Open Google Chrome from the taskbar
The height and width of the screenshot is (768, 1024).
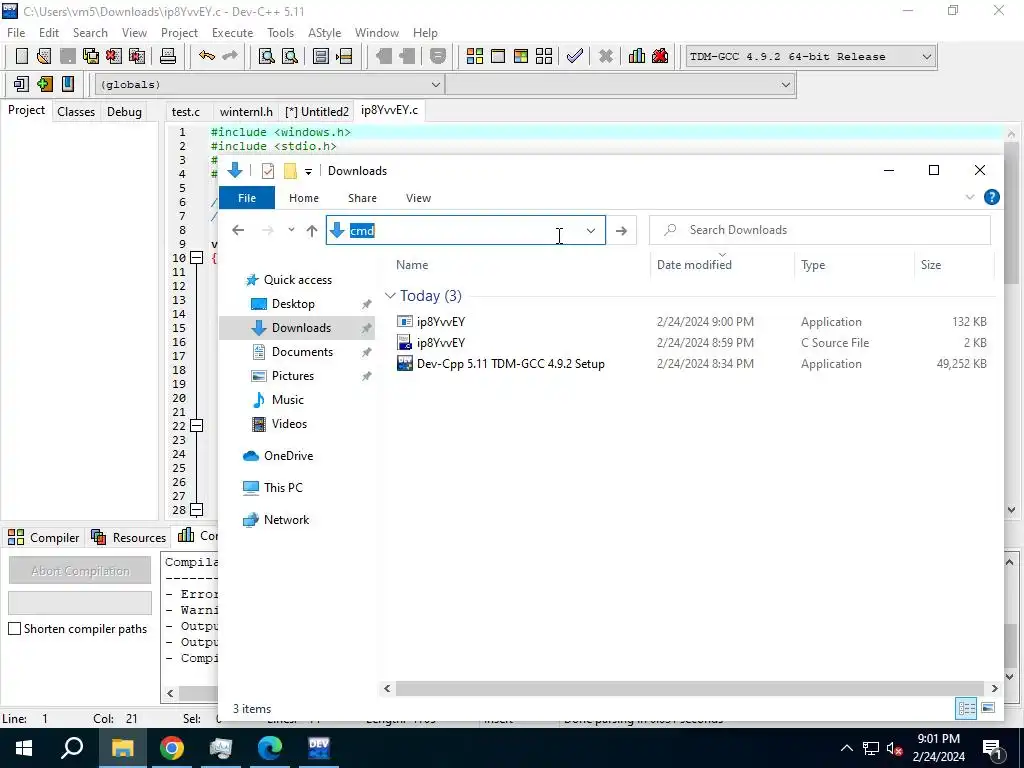tap(172, 748)
